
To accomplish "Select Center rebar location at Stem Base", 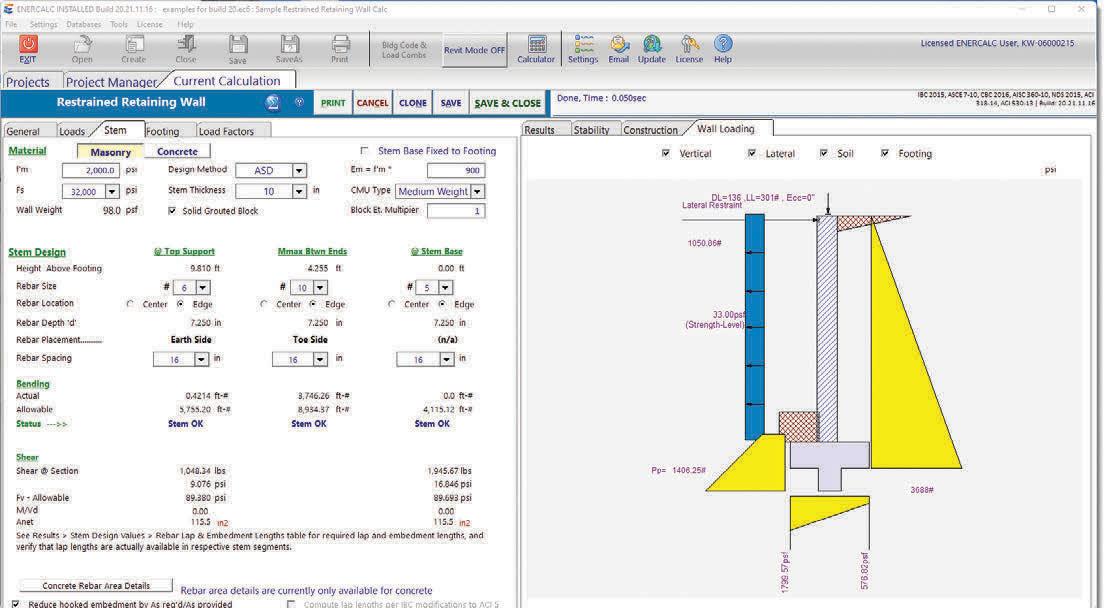I will [391, 304].
